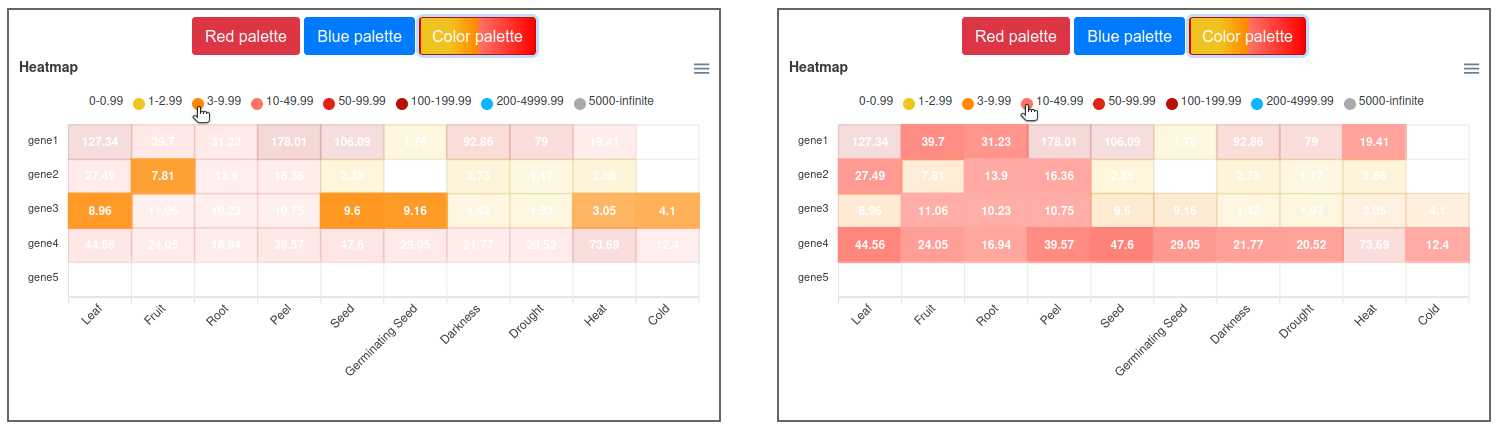The height and width of the screenshot is (427, 1498).
Task: Click the 7.81 orange cell in left heatmap
Action: pos(163,176)
